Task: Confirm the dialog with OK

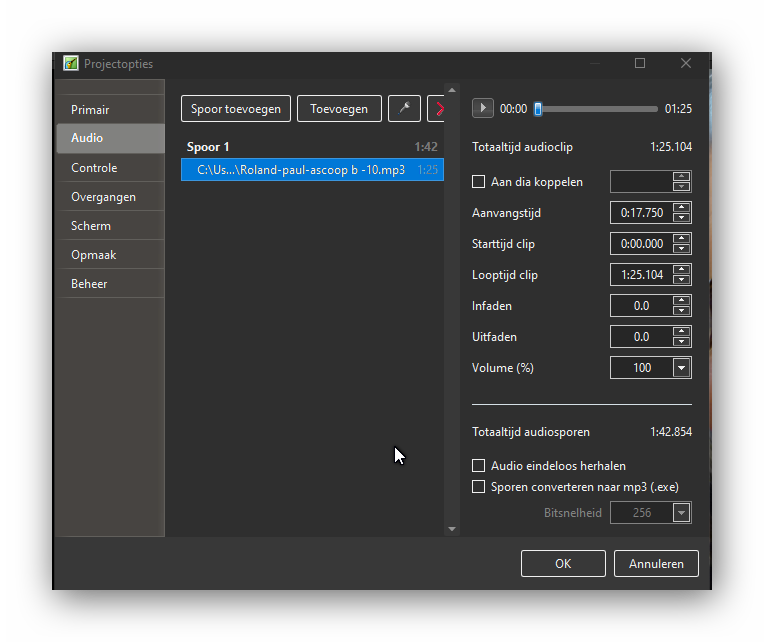Action: pos(563,564)
